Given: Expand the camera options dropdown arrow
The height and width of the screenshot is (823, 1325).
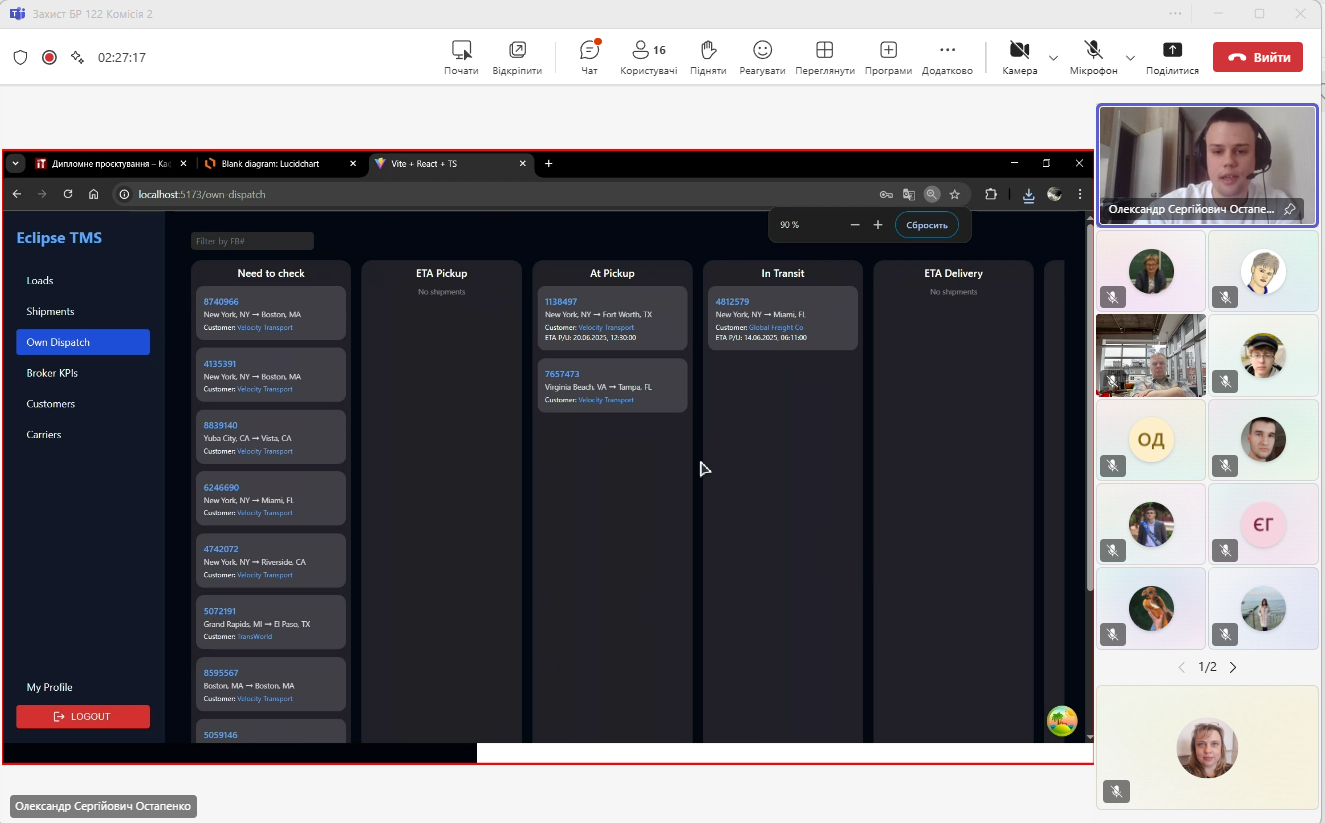Looking at the screenshot, I should click(x=1053, y=58).
